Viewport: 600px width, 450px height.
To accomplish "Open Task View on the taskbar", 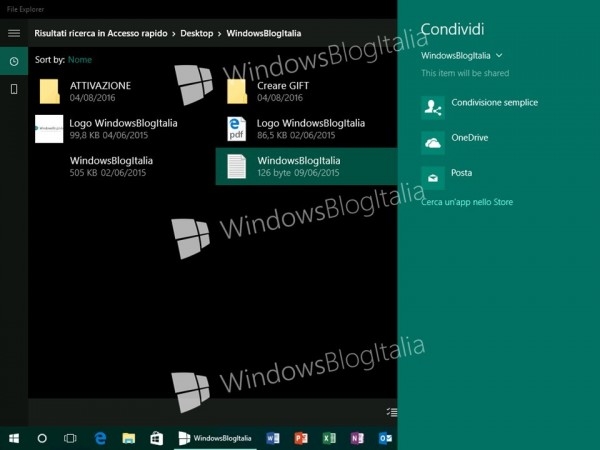I will point(70,438).
